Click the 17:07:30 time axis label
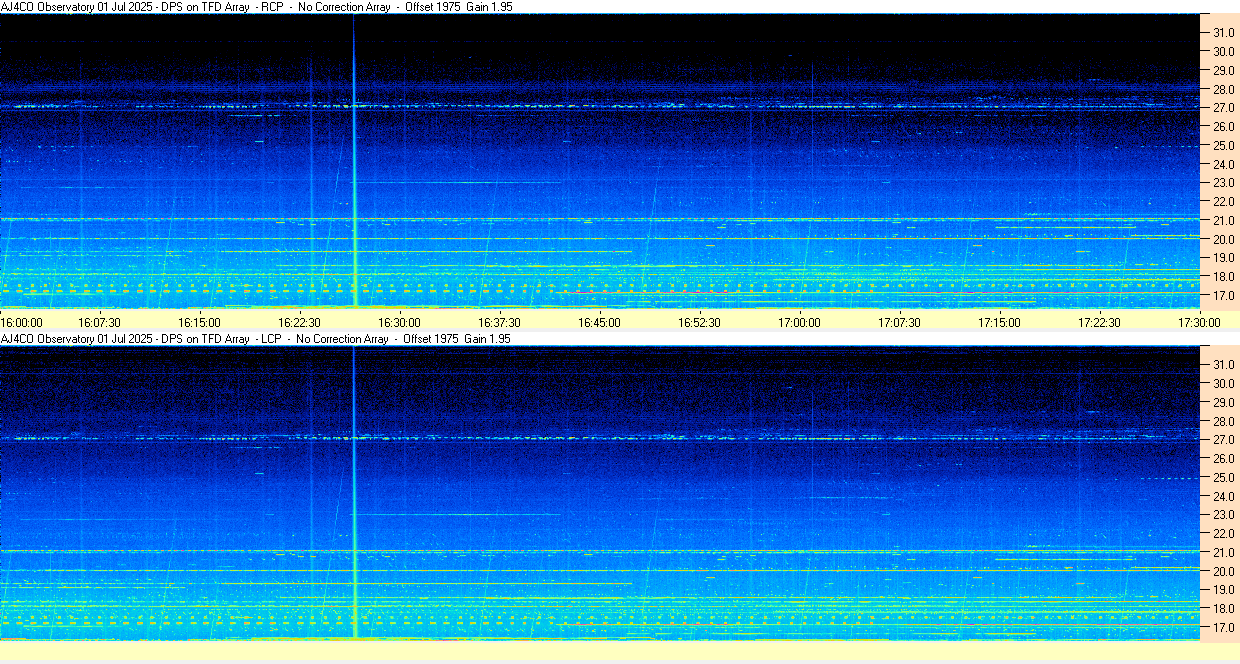Viewport: 1240px width, 664px height. pyautogui.click(x=900, y=322)
